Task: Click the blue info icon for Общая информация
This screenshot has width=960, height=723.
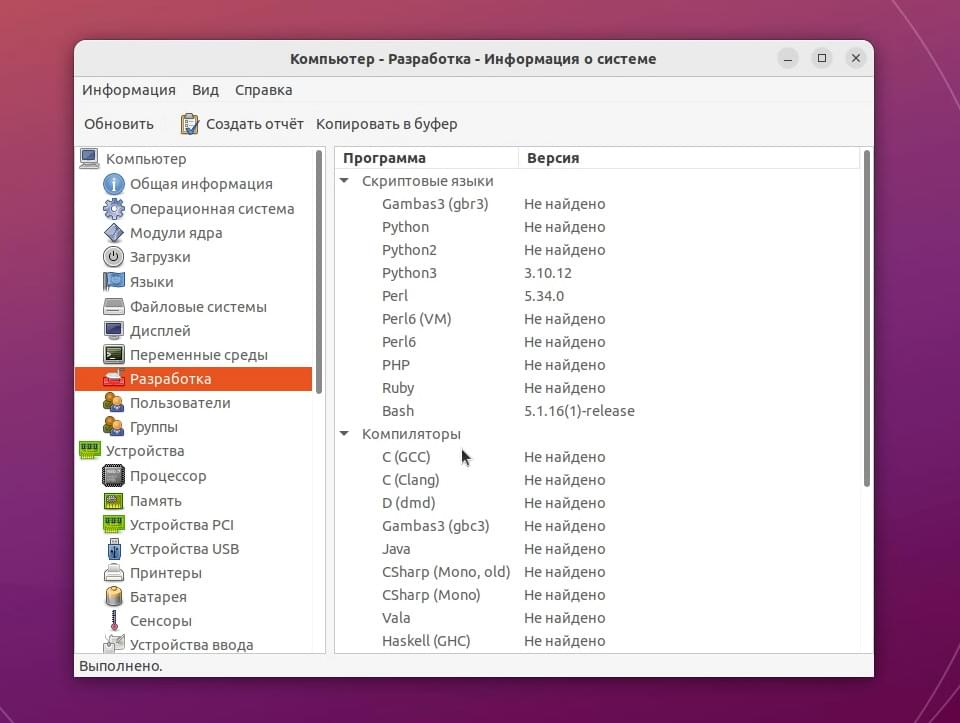Action: (x=113, y=184)
